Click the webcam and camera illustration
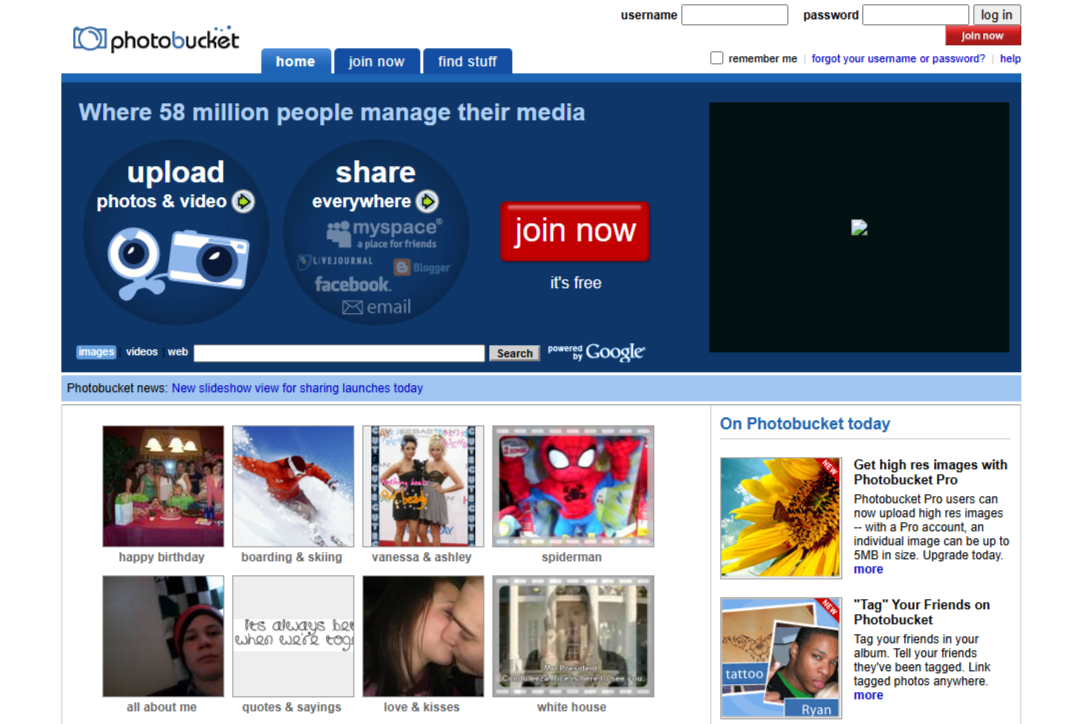Screen dimensions: 1086x724 coord(177,261)
